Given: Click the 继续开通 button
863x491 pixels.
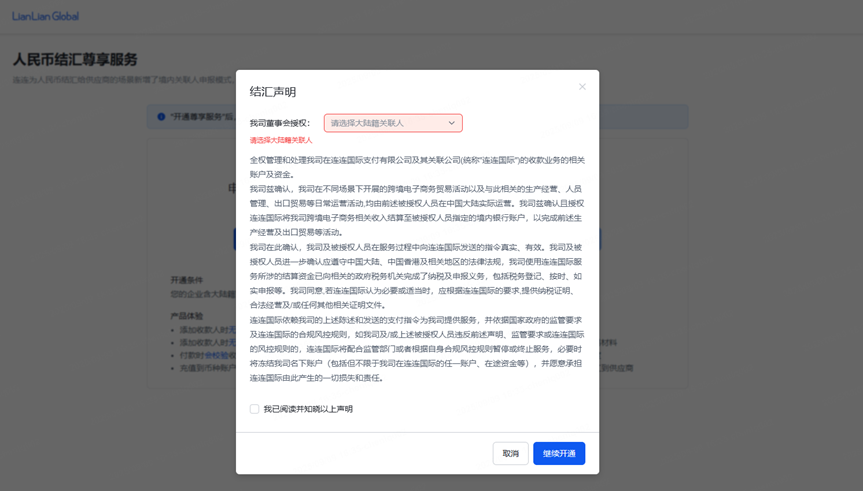Looking at the screenshot, I should (x=559, y=454).
